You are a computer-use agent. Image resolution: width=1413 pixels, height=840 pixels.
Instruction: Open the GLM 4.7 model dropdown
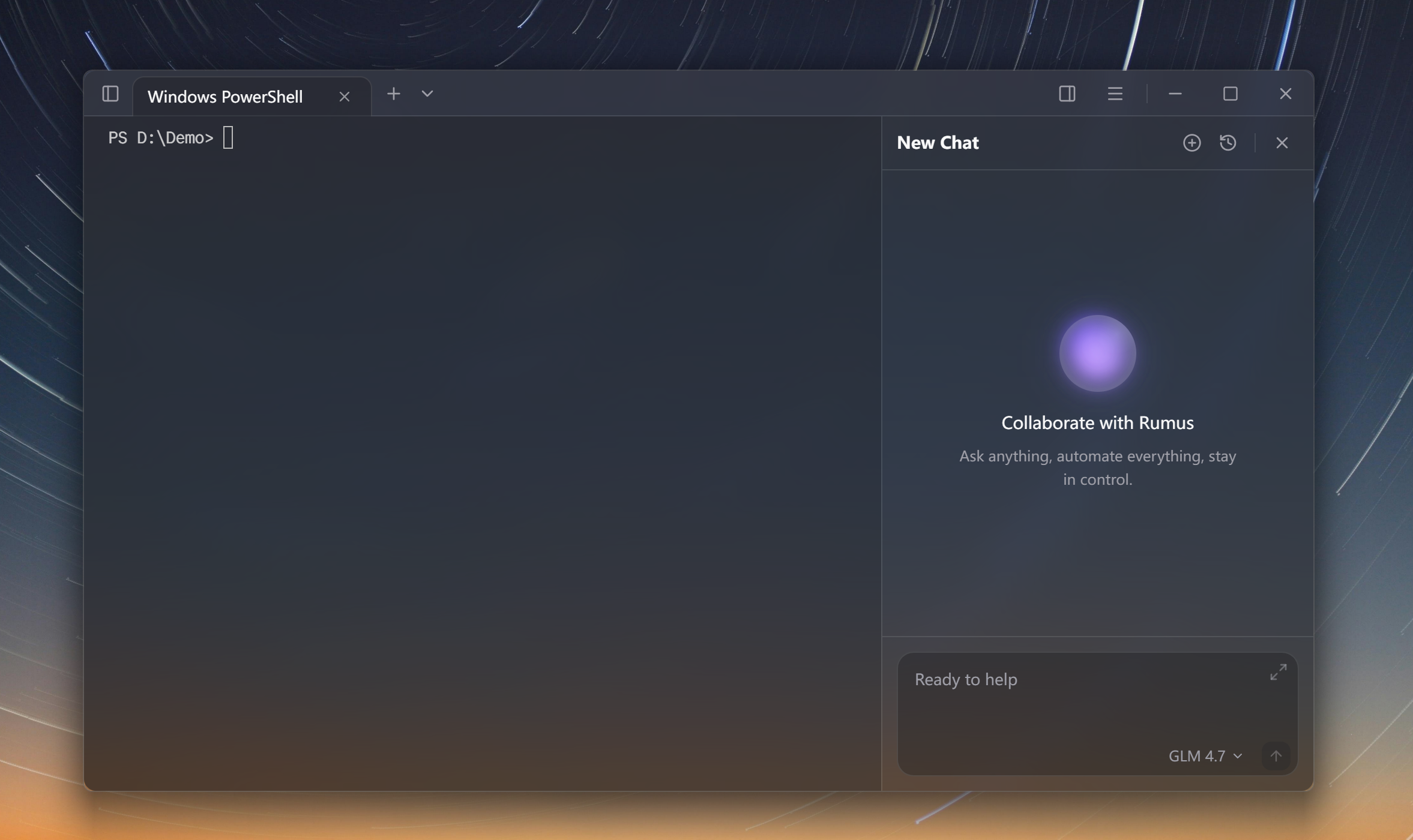[1205, 756]
